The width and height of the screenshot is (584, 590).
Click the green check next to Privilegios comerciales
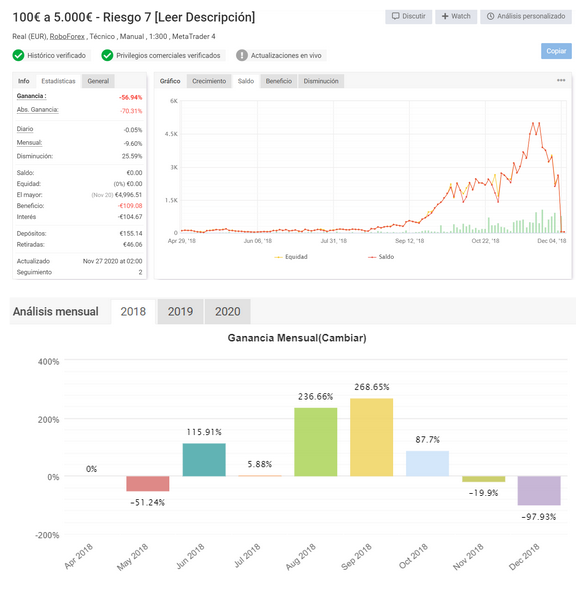[107, 55]
